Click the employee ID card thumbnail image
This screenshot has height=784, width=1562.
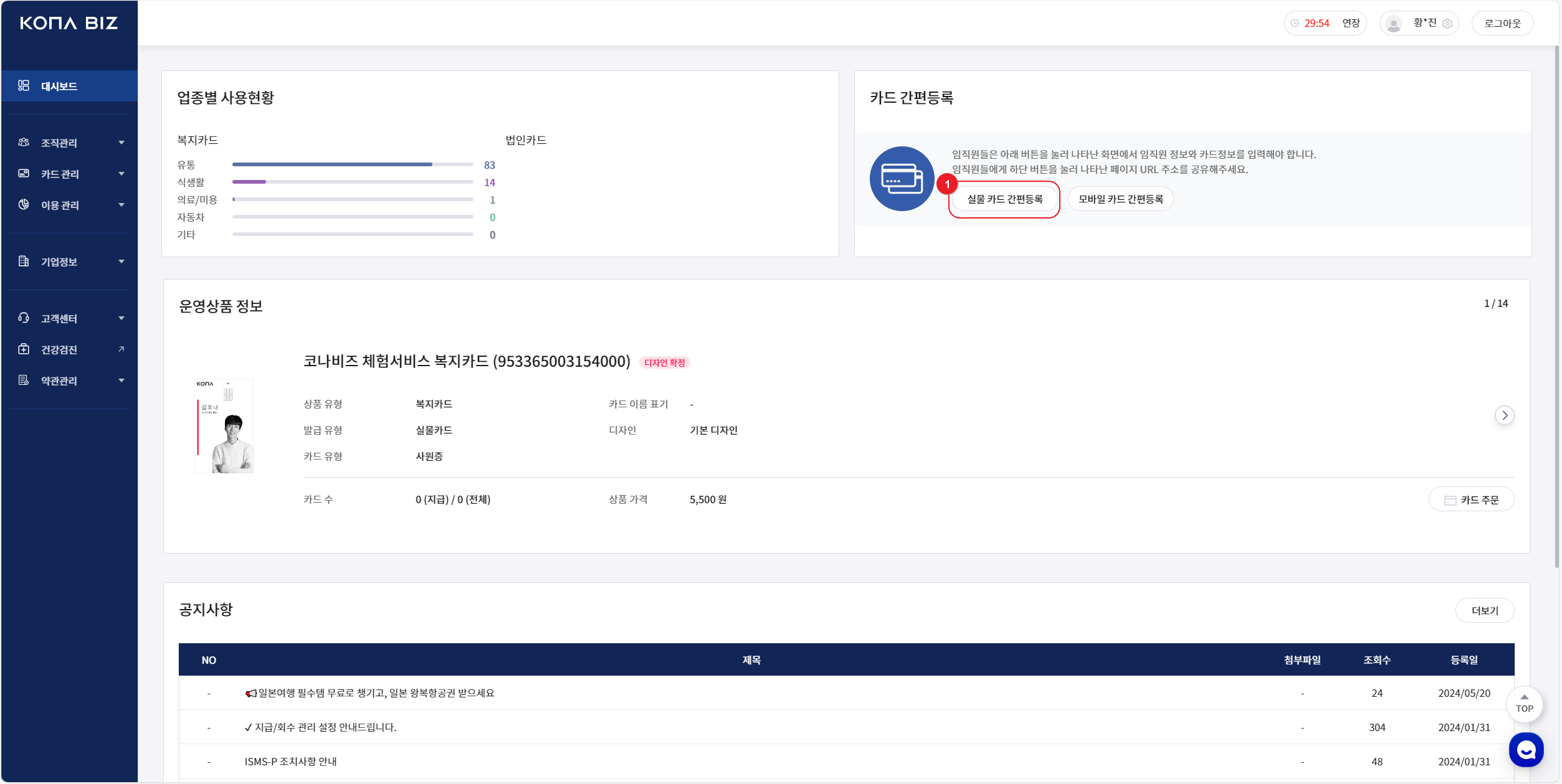click(x=224, y=426)
